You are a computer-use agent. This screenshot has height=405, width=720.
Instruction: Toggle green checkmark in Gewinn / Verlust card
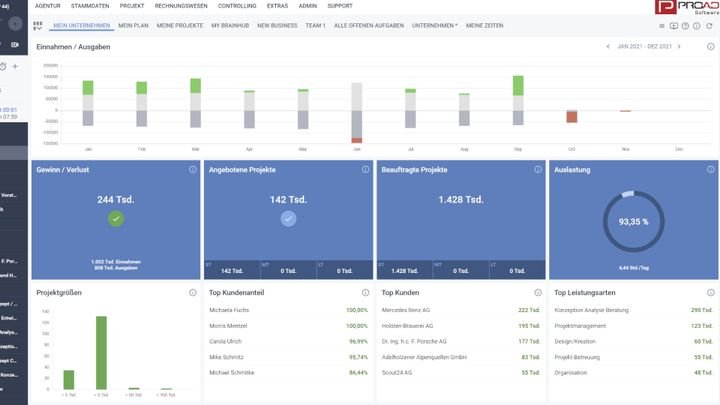click(x=116, y=218)
